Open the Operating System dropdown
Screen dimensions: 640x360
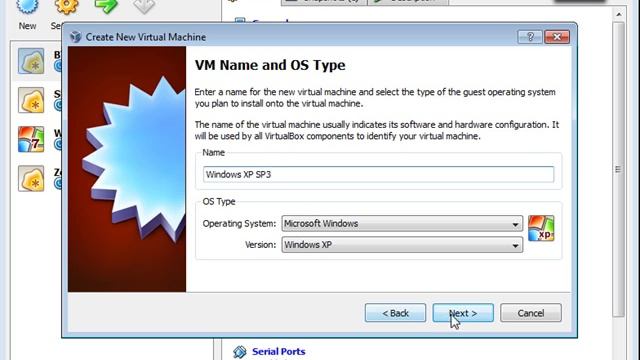coord(402,224)
